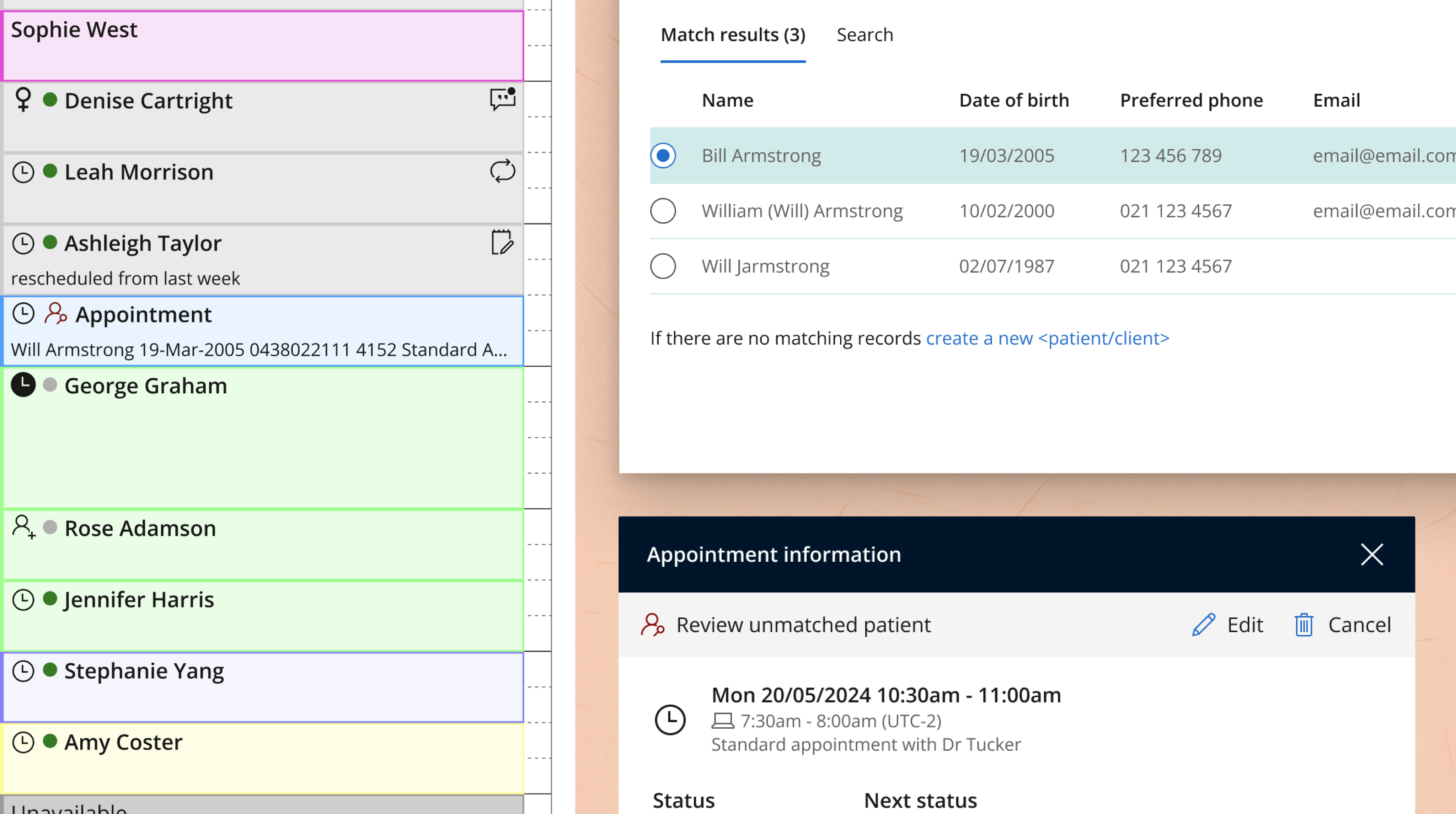Open Stephanie Yang's appointment slot
This screenshot has width=1456, height=814.
click(263, 687)
